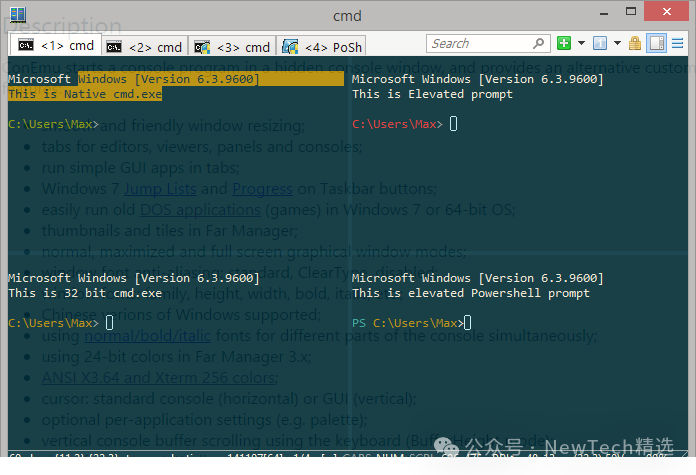The height and width of the screenshot is (475, 696).
Task: Click the ConEmu application icon in title bar
Action: point(18,14)
